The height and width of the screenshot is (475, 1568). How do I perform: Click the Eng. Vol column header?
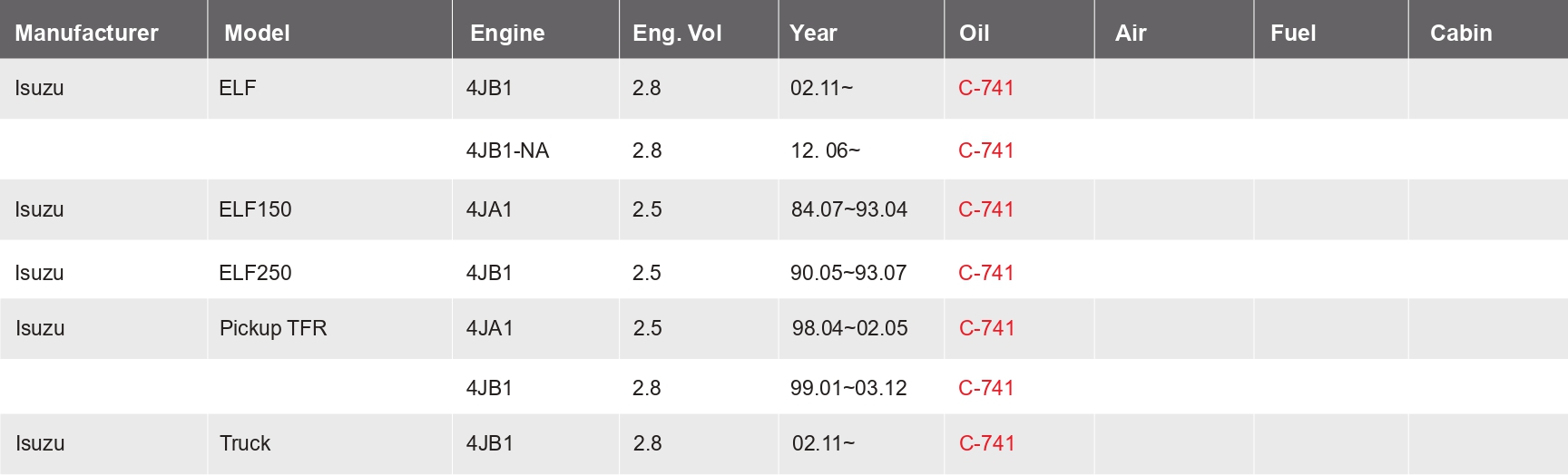[677, 34]
